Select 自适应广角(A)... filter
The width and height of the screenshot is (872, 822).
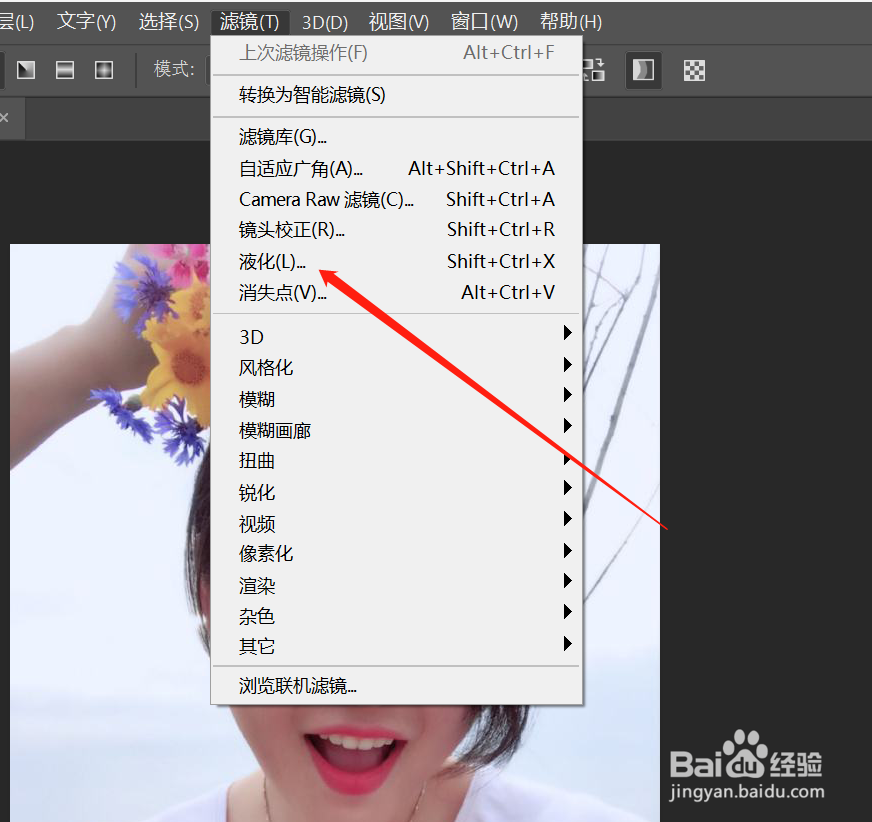tap(397, 169)
